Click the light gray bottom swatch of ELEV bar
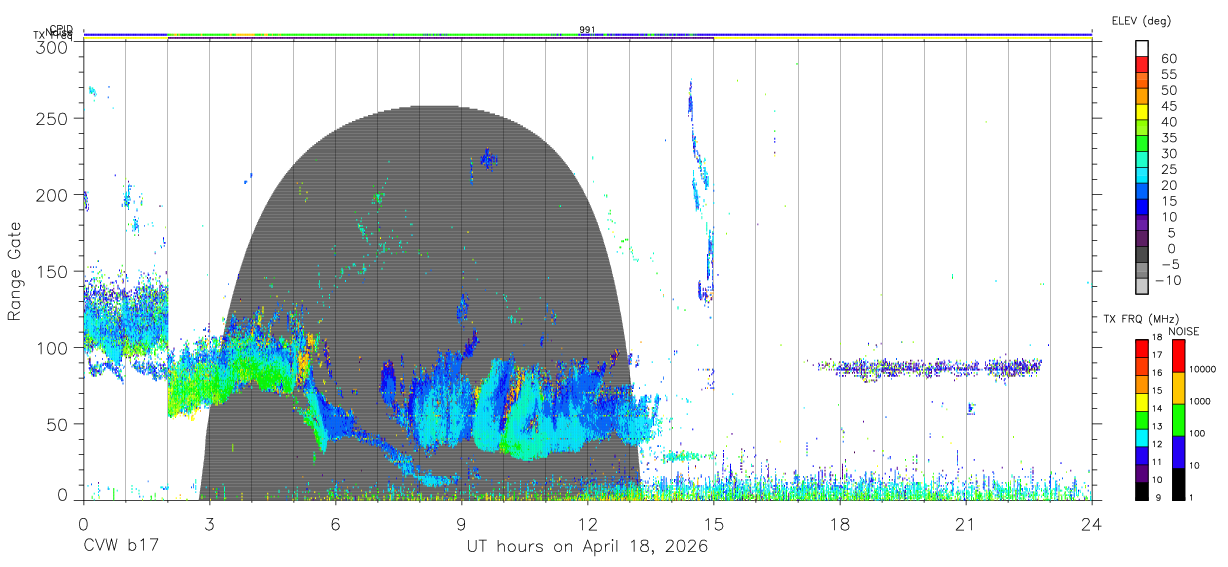Screen dimensions: 1228x567 (1143, 286)
